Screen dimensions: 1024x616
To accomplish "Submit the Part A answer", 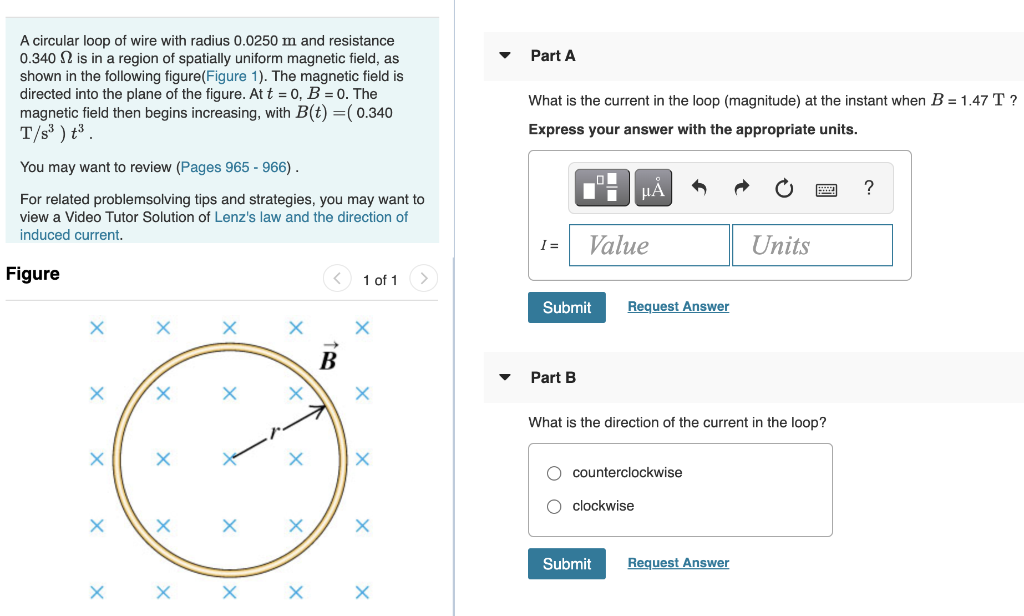I will pos(566,307).
